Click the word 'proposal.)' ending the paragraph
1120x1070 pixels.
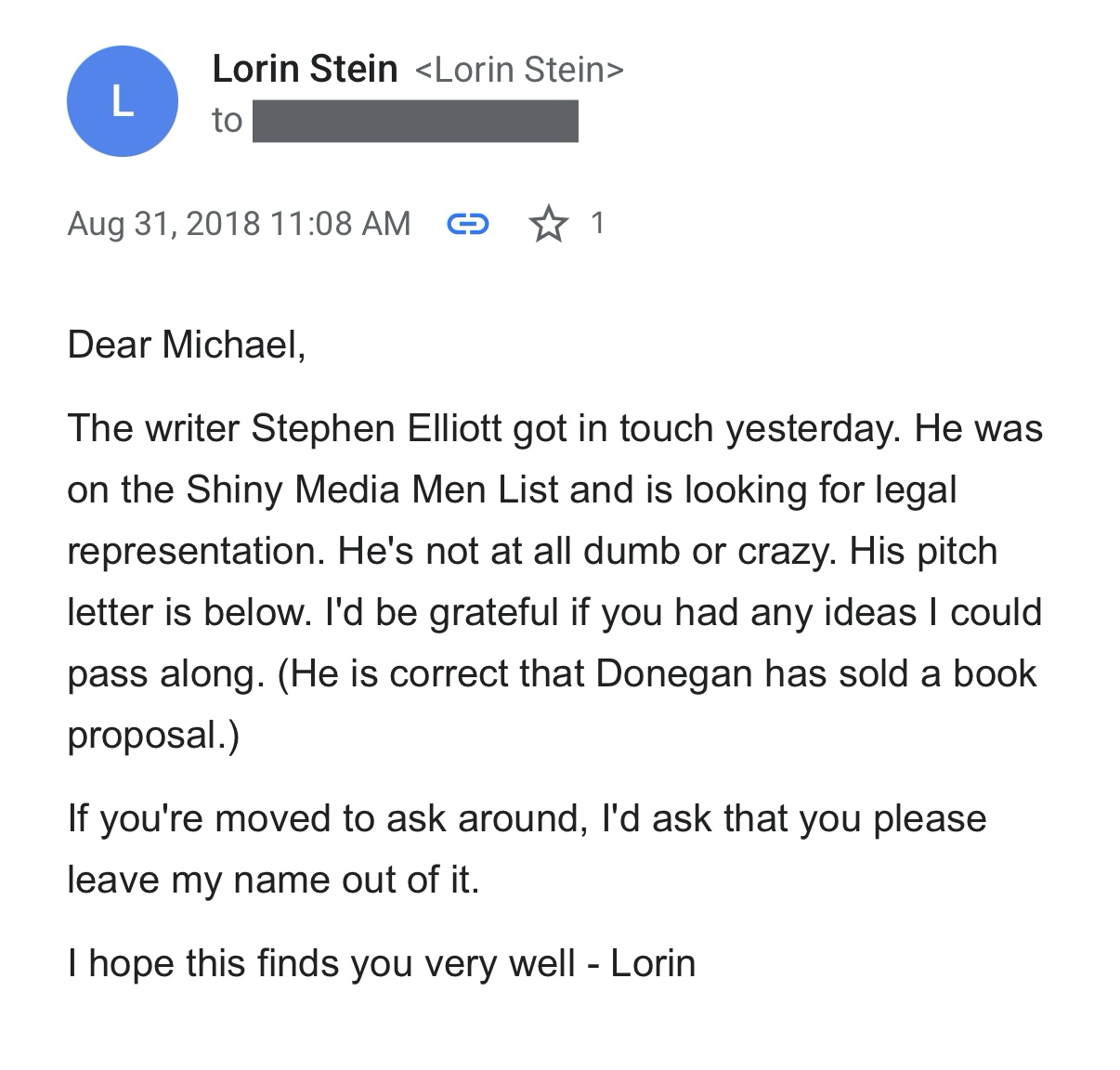[x=153, y=735]
